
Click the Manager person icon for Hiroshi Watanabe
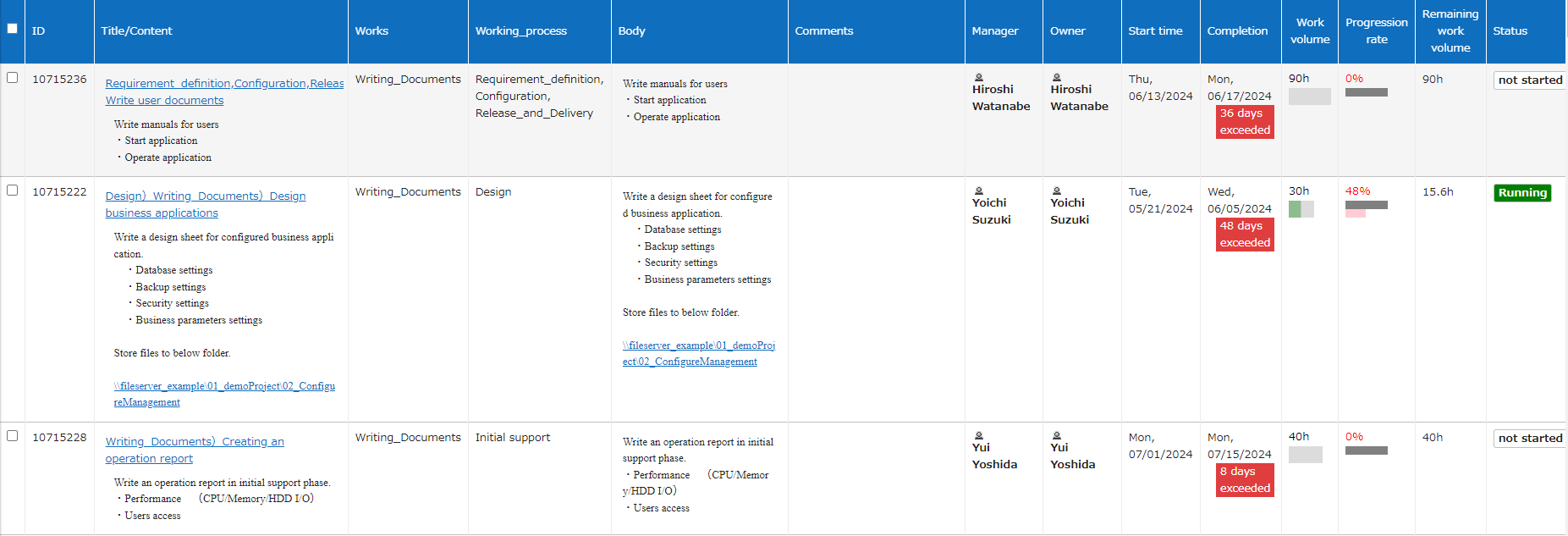(x=979, y=77)
